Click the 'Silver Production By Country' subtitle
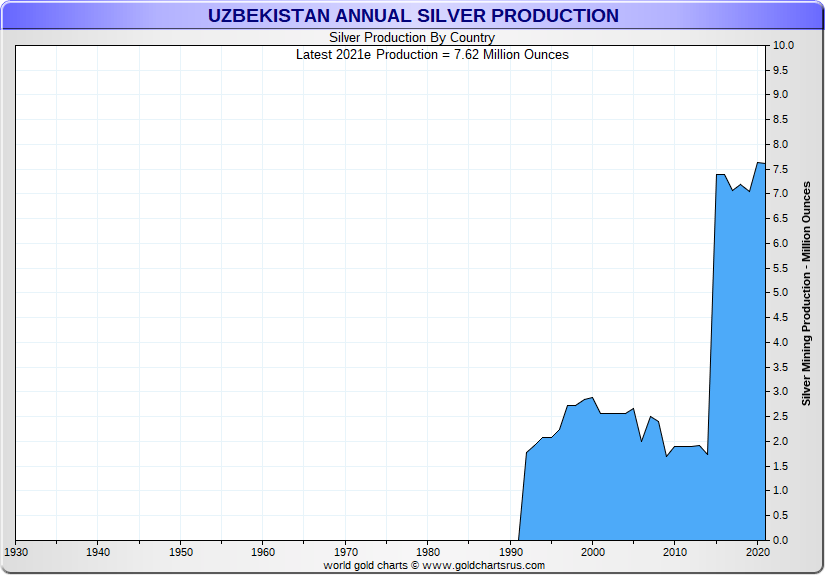 pos(412,38)
